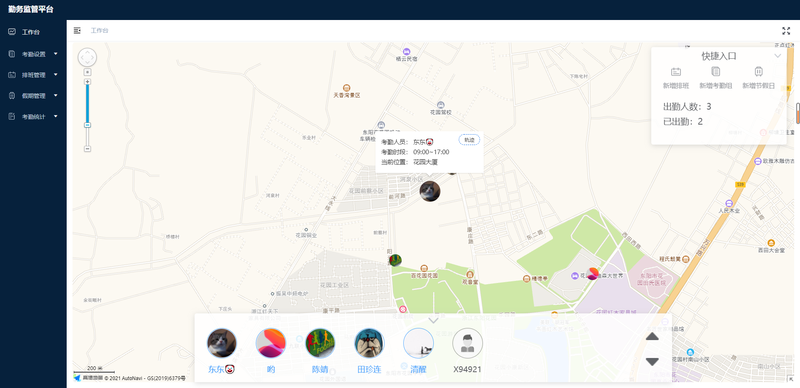Open the 考勤统计 sidebar menu

click(33, 116)
